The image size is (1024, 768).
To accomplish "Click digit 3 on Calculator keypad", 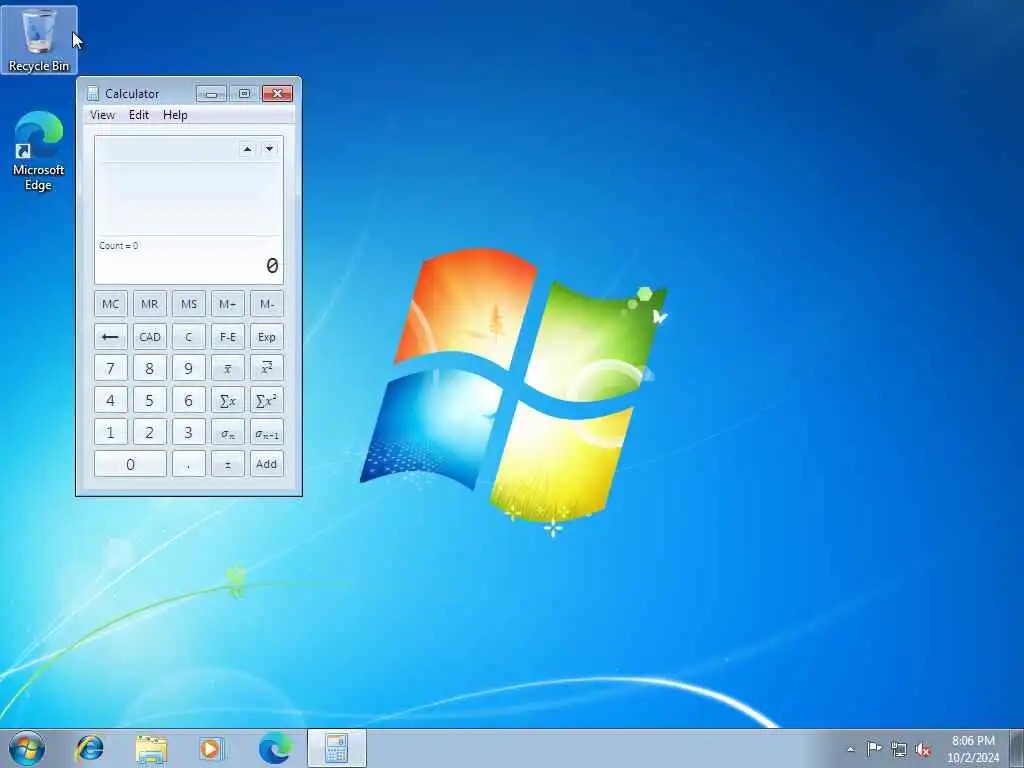I will pos(189,432).
